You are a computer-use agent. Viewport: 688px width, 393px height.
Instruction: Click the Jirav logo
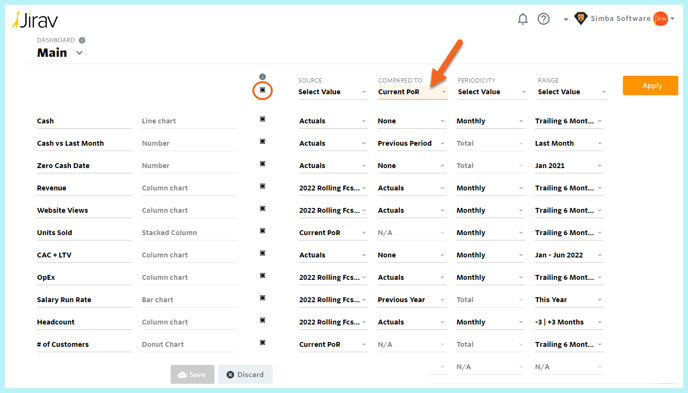pos(35,20)
